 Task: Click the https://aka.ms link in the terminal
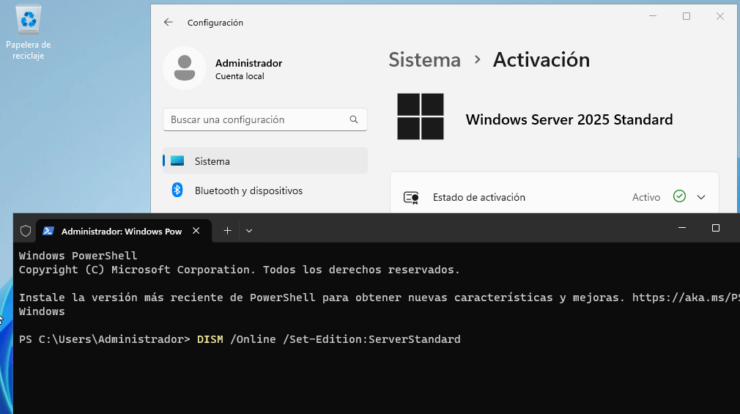(686, 298)
